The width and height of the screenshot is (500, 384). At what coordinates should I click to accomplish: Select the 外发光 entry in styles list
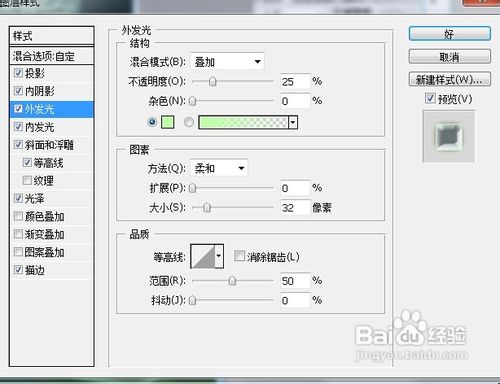[52, 109]
